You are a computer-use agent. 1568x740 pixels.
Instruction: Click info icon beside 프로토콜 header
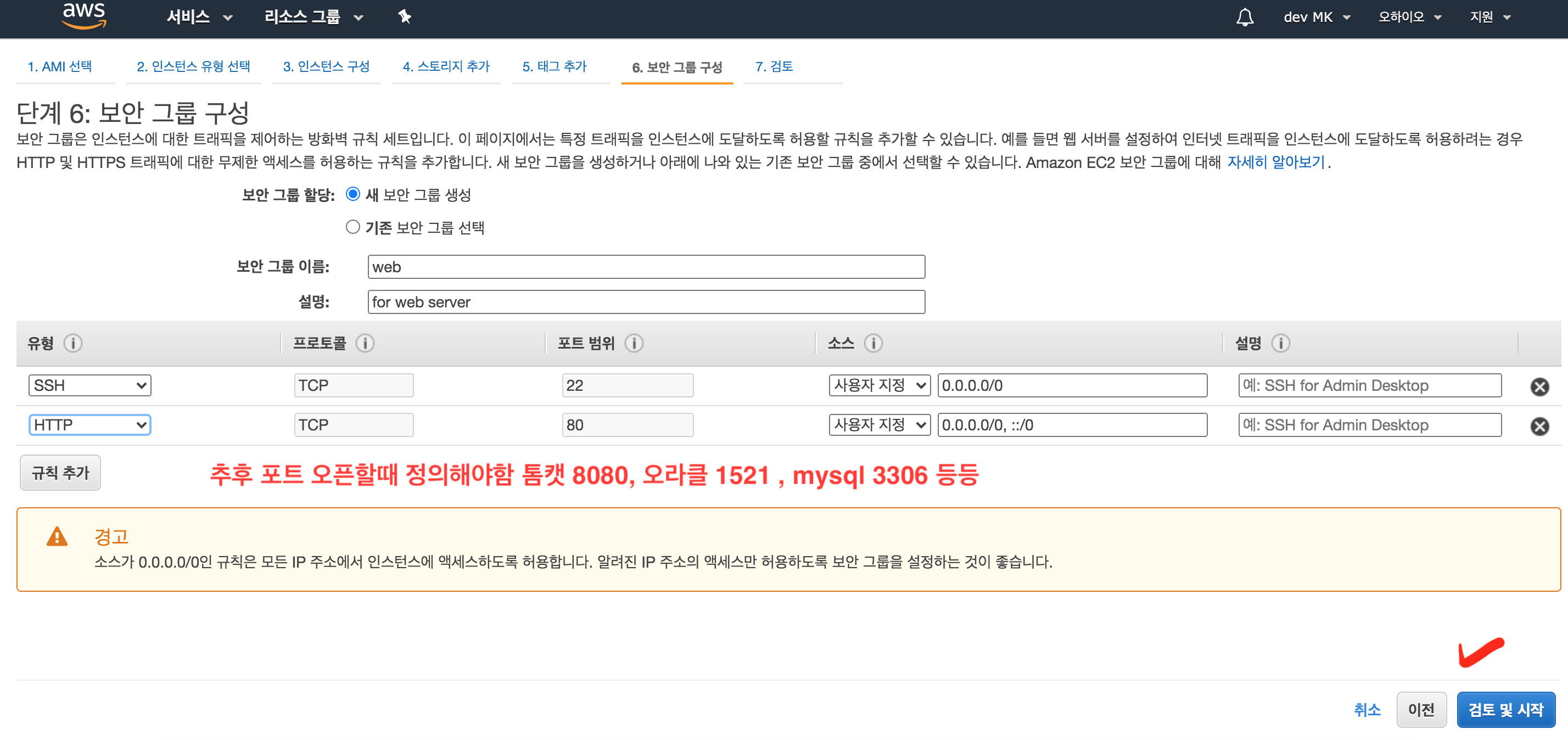pyautogui.click(x=365, y=343)
